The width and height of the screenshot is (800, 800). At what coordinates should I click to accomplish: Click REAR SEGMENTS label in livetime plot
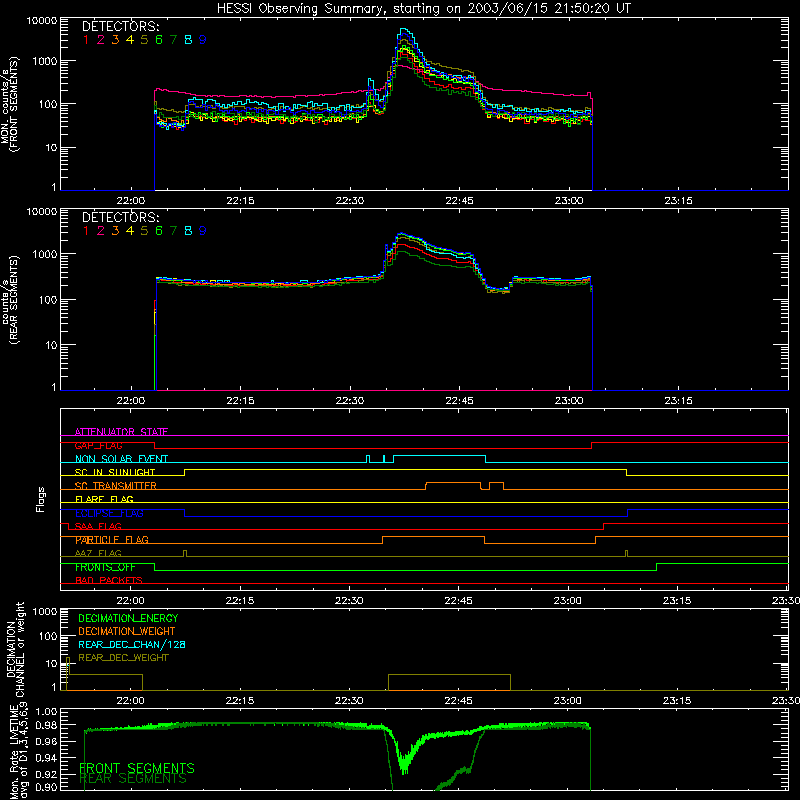click(133, 779)
